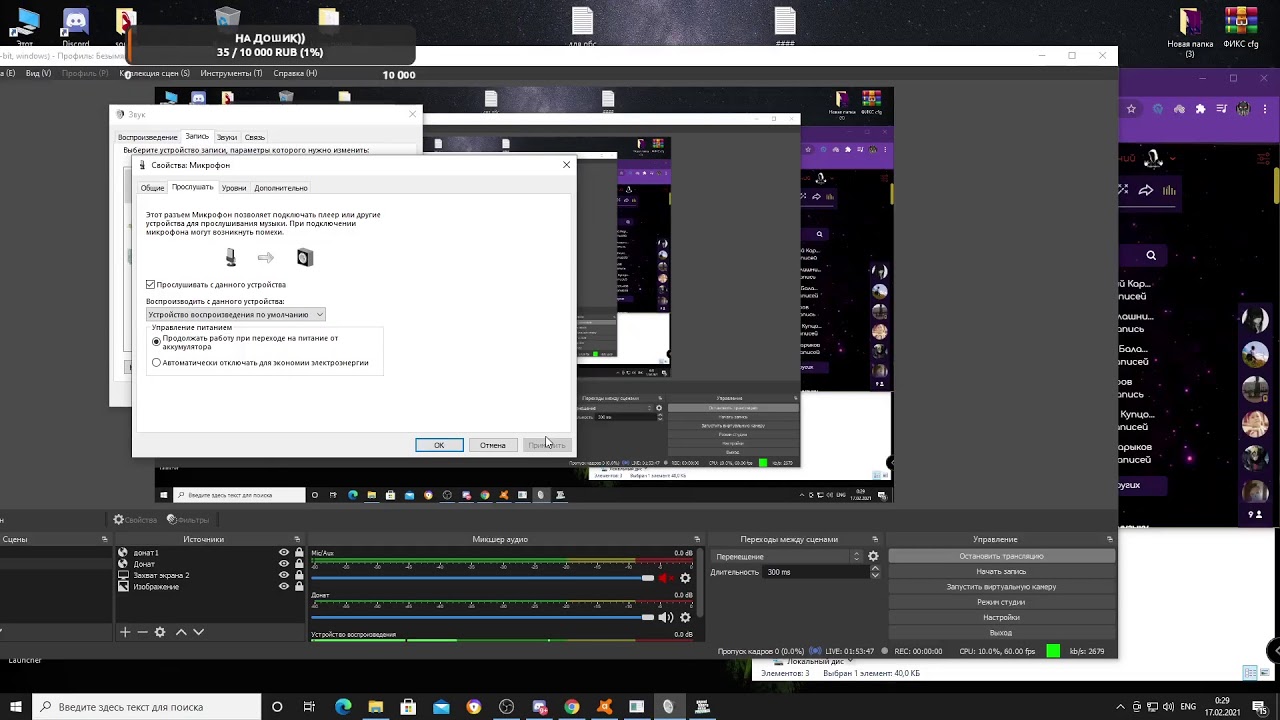This screenshot has height=720, width=1280.
Task: Open the Связь tab in the Звук window
Action: [x=255, y=137]
